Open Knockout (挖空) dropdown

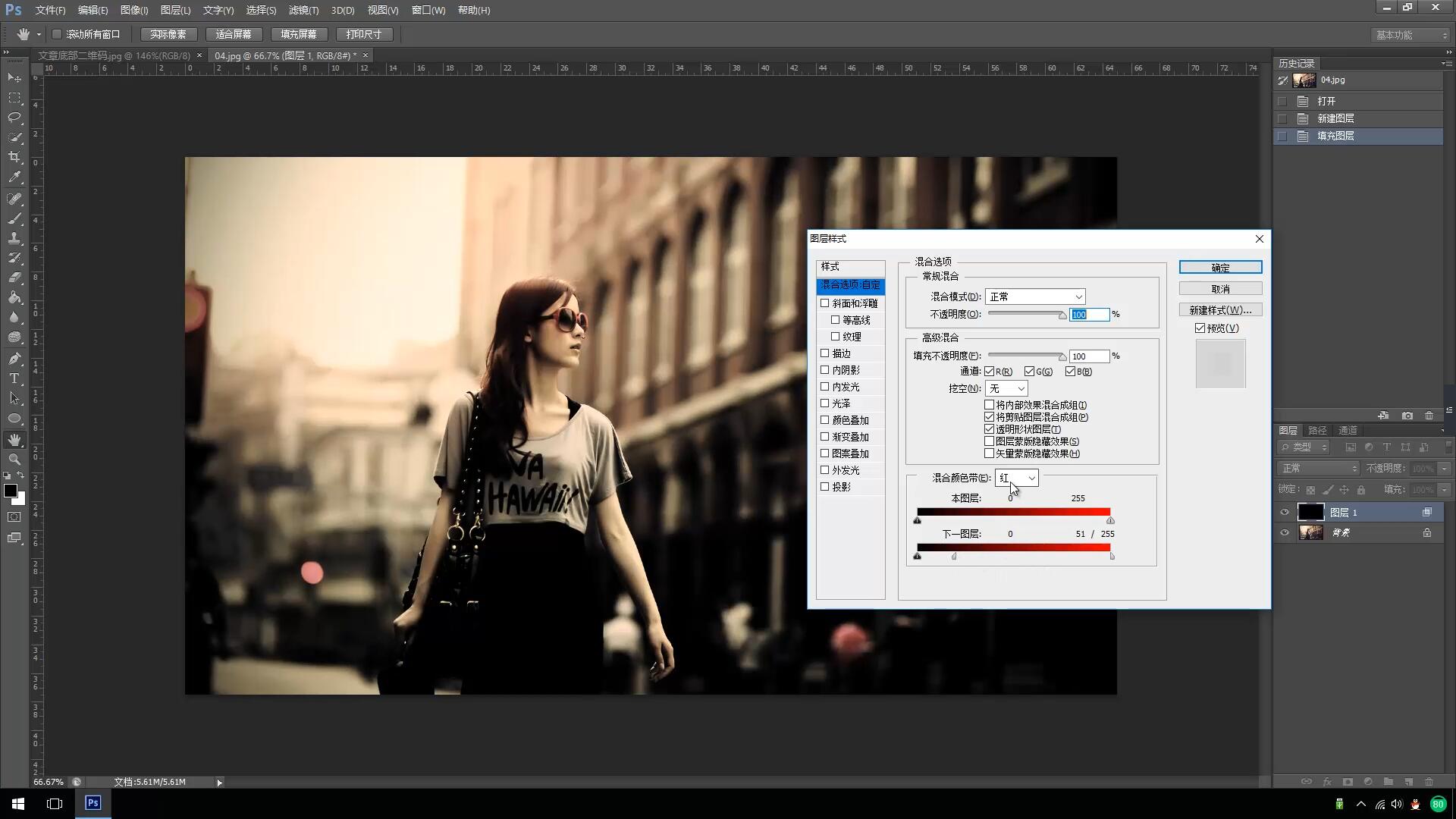pyautogui.click(x=1006, y=388)
